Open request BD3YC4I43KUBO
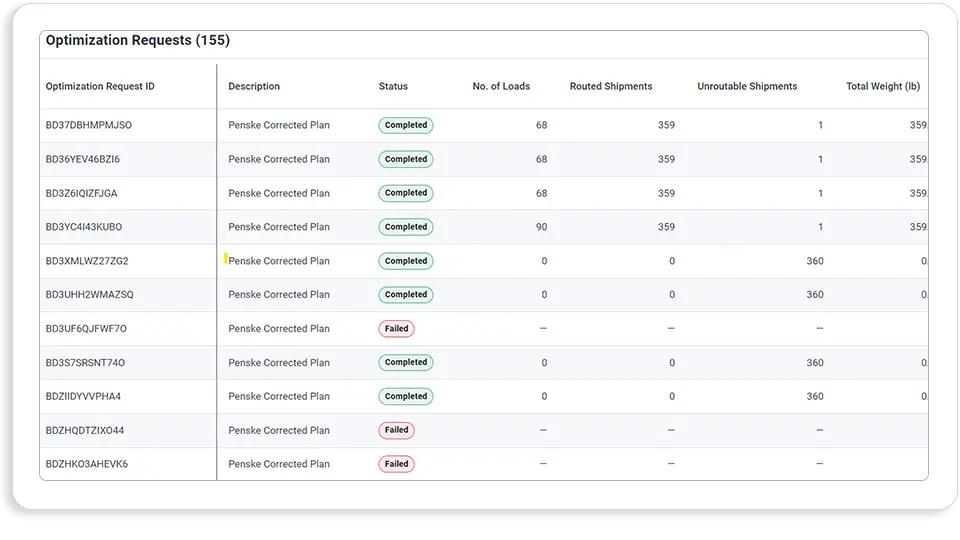960x540 pixels. (x=84, y=228)
